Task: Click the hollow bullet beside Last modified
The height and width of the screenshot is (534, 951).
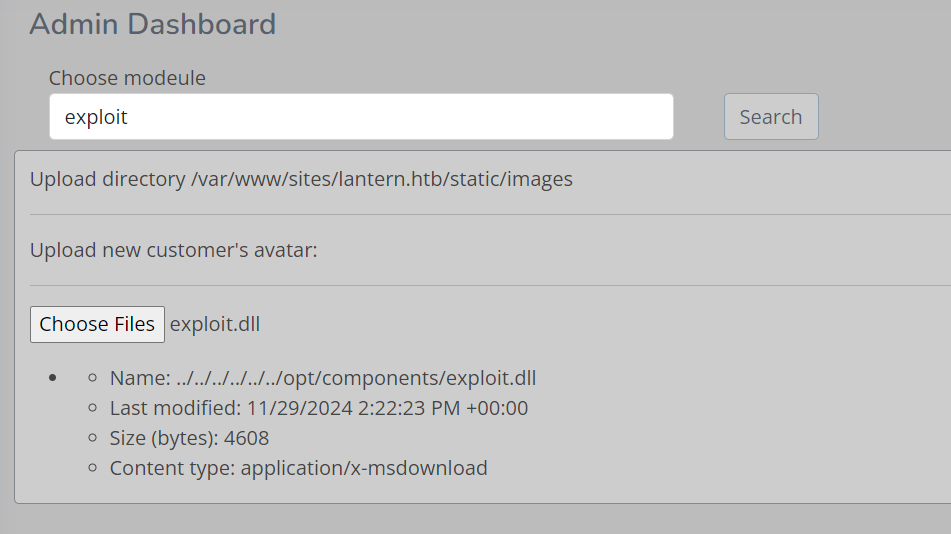Action: click(92, 408)
